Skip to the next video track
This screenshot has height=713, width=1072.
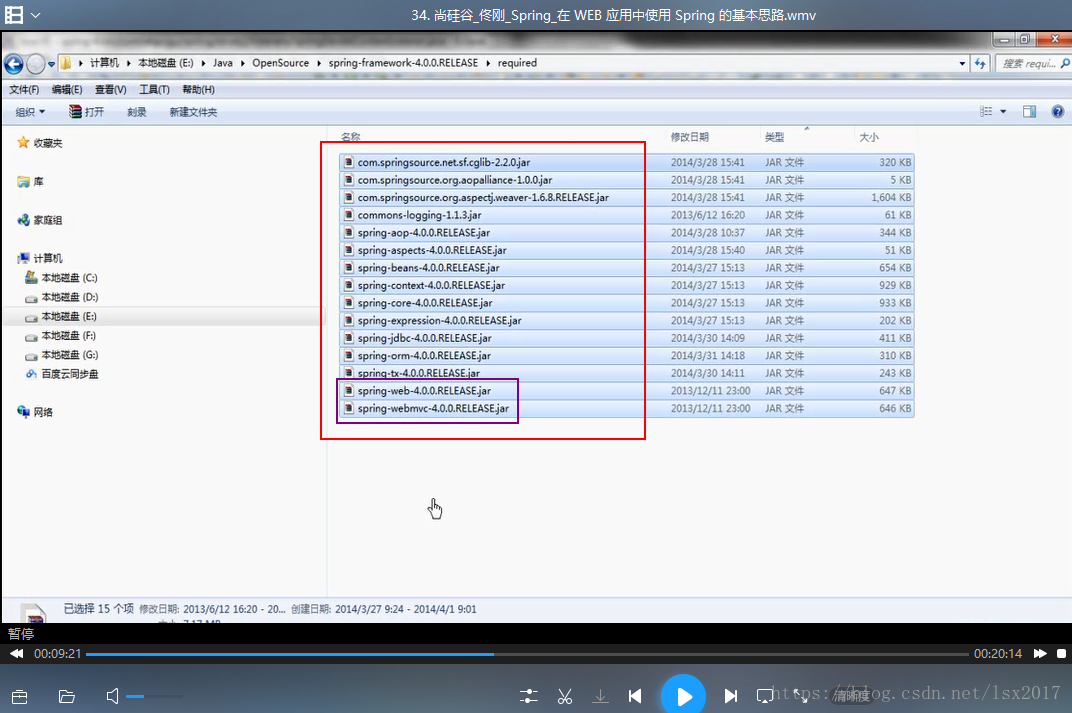[x=730, y=696]
